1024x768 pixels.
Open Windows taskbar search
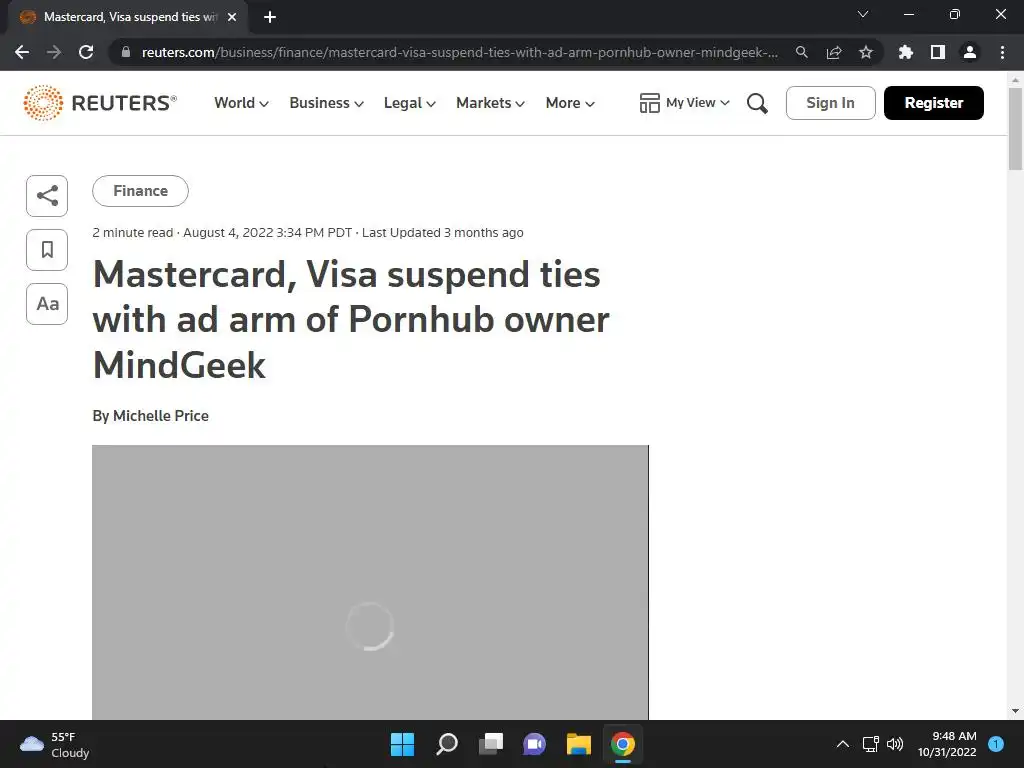coord(447,744)
